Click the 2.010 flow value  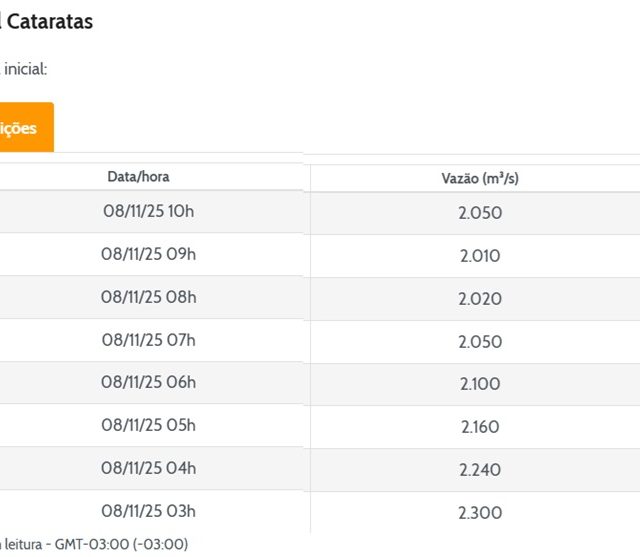pos(480,256)
